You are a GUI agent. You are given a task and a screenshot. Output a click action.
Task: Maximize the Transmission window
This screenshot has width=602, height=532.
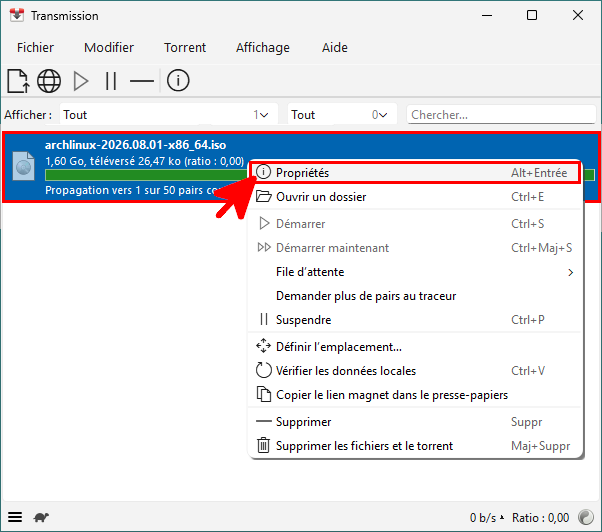tap(532, 15)
